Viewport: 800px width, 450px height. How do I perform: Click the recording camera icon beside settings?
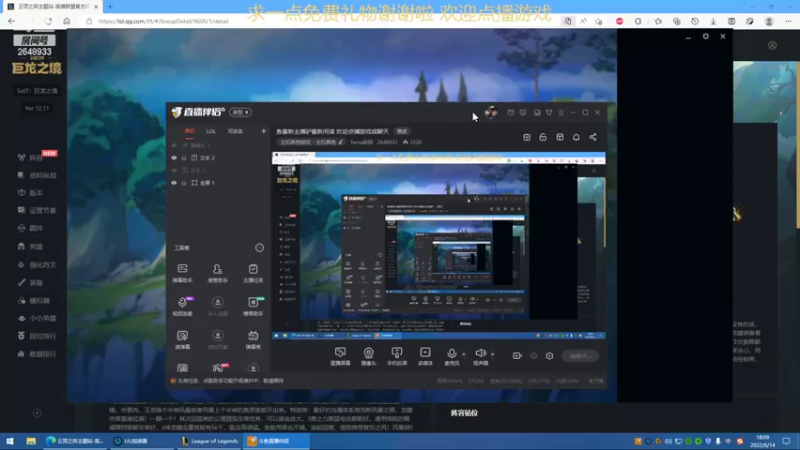click(x=517, y=356)
